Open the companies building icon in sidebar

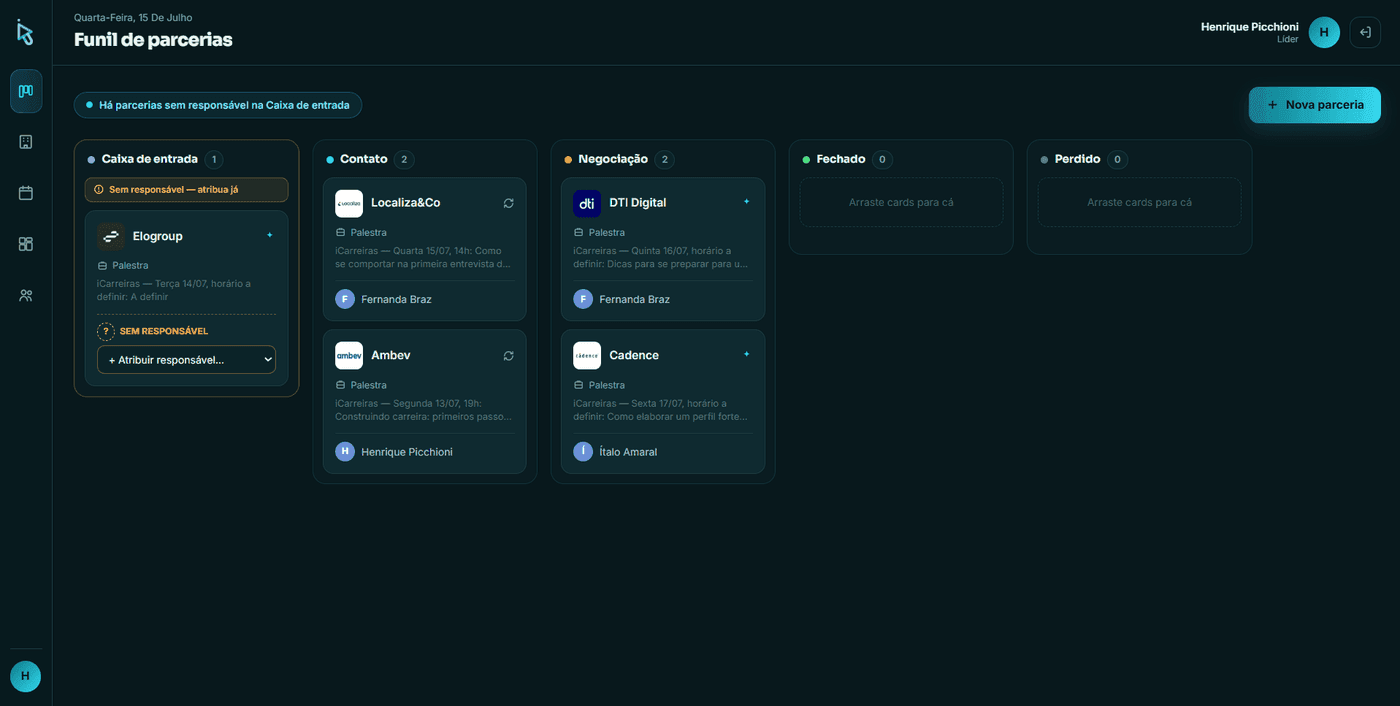tap(26, 142)
